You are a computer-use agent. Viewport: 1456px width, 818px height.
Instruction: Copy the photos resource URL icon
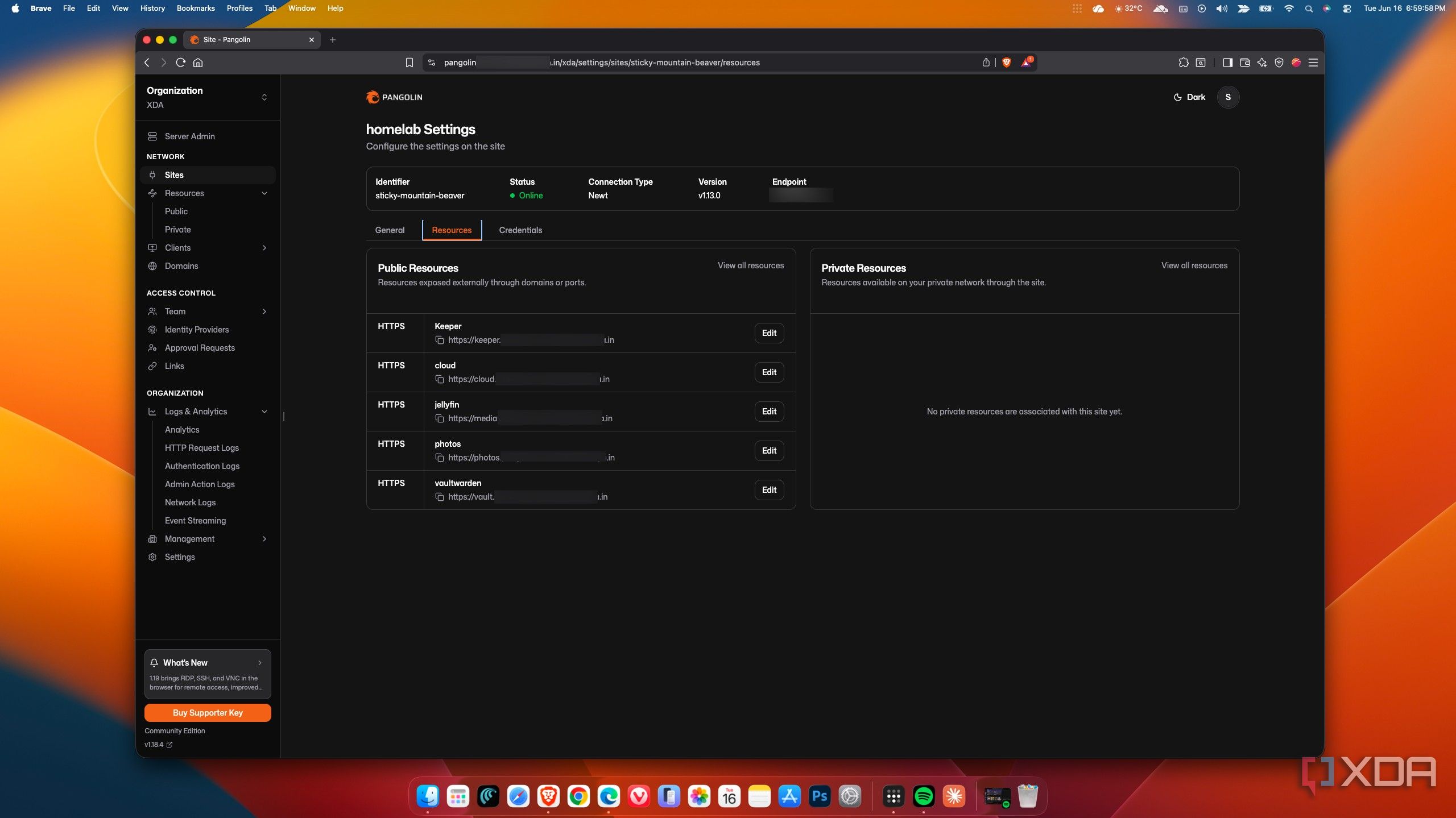coord(439,458)
